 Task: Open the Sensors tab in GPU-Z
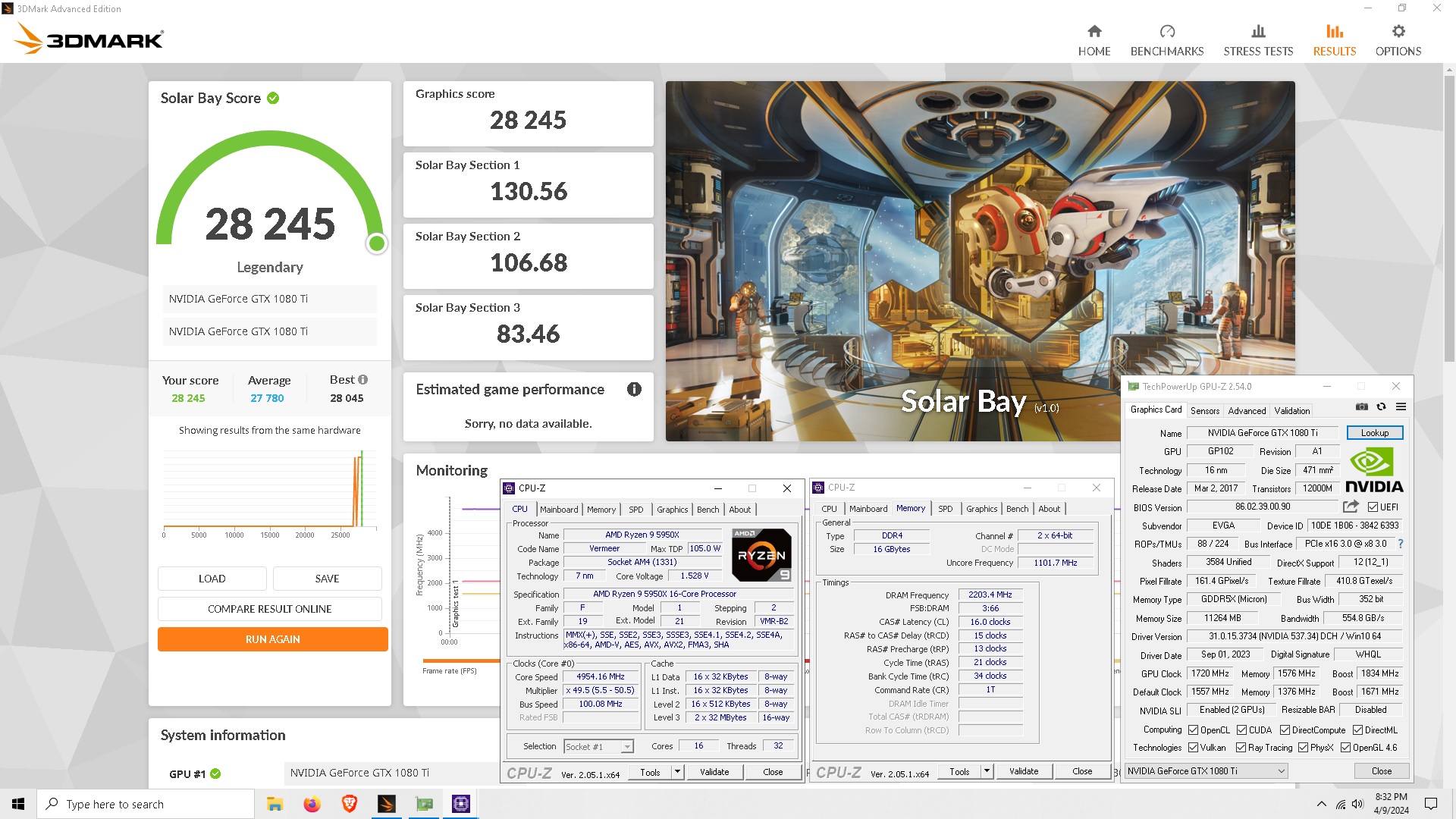1205,411
